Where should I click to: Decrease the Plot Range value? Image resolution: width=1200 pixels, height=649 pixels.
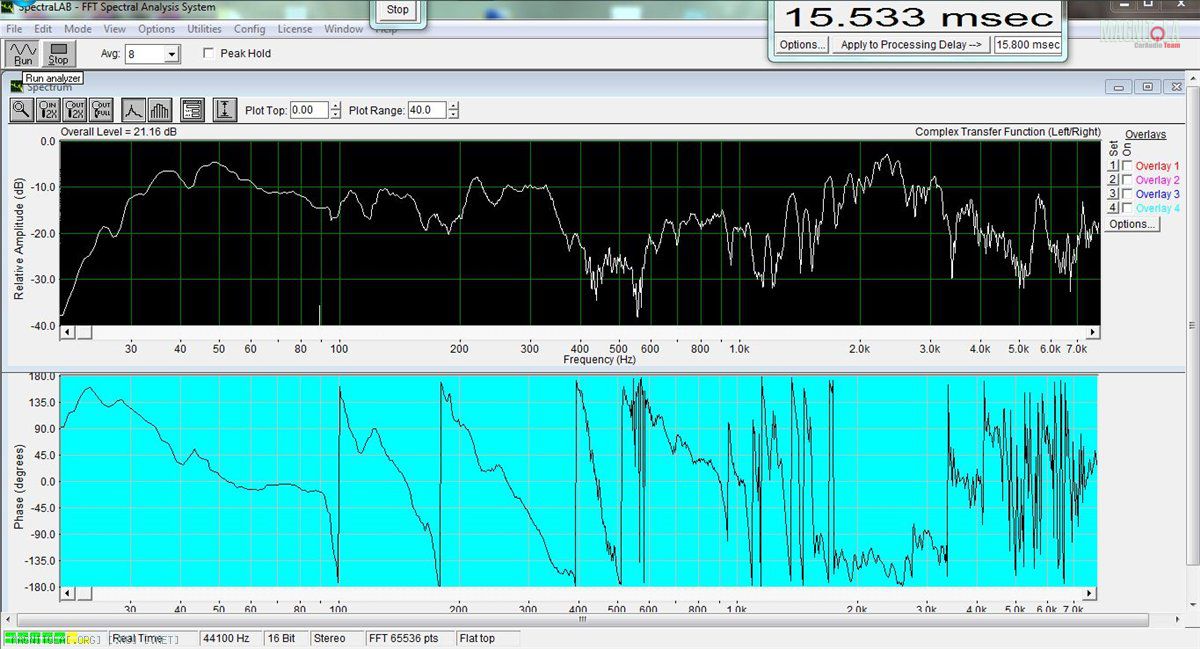pos(453,114)
